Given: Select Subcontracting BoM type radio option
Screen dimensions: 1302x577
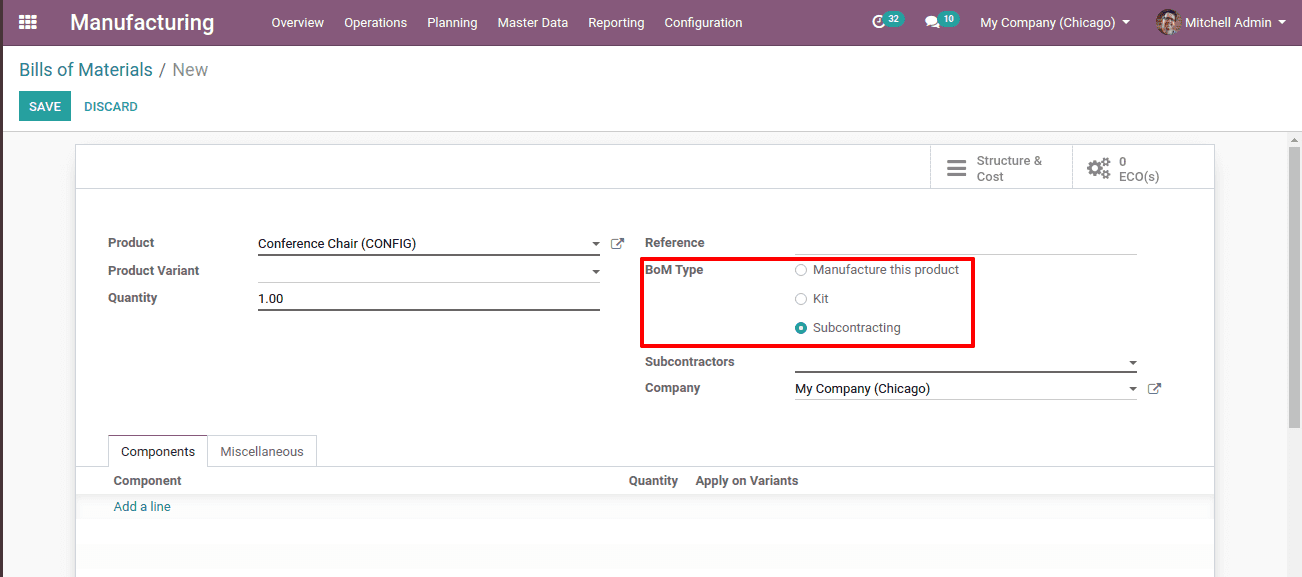Looking at the screenshot, I should tap(800, 328).
